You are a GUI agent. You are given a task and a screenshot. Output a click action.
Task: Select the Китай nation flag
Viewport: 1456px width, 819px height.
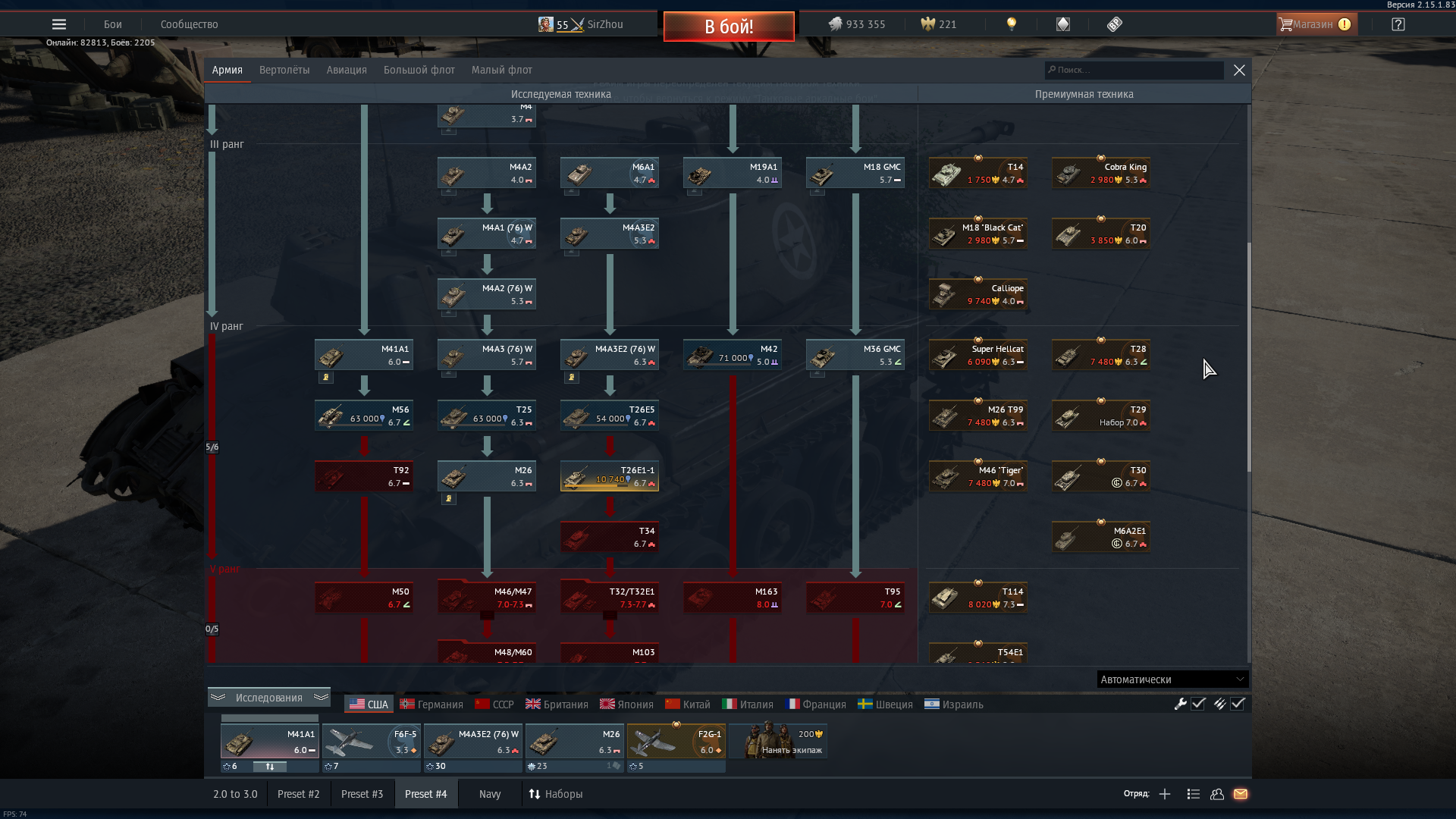[688, 704]
